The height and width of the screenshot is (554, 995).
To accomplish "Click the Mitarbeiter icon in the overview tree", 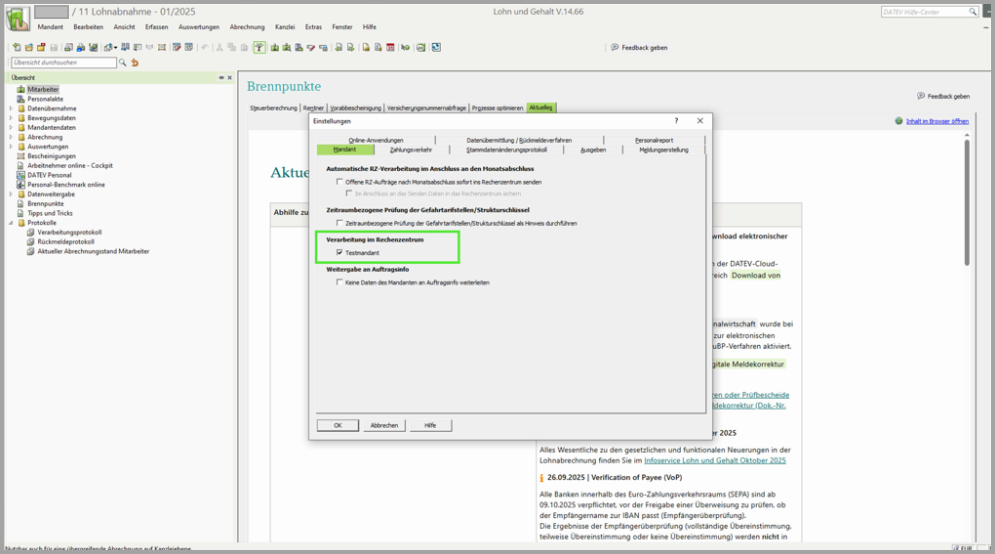I will 21,89.
